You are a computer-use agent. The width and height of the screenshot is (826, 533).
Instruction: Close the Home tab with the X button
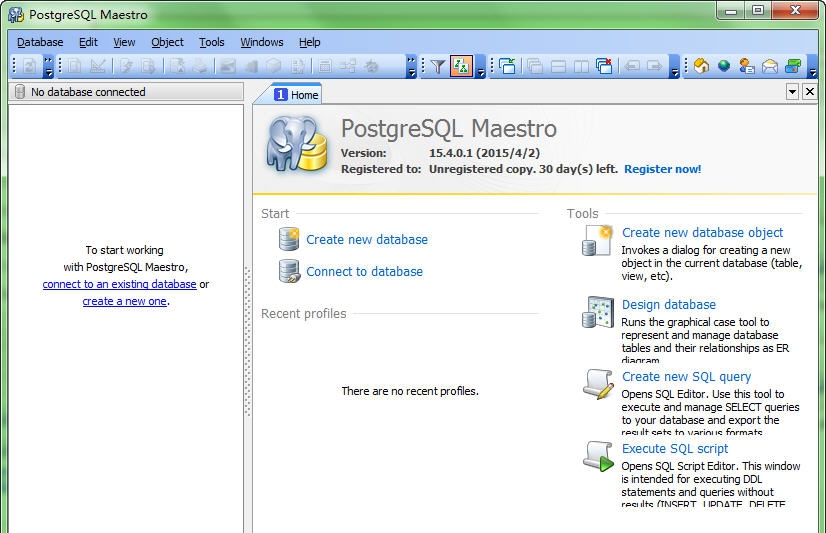810,92
